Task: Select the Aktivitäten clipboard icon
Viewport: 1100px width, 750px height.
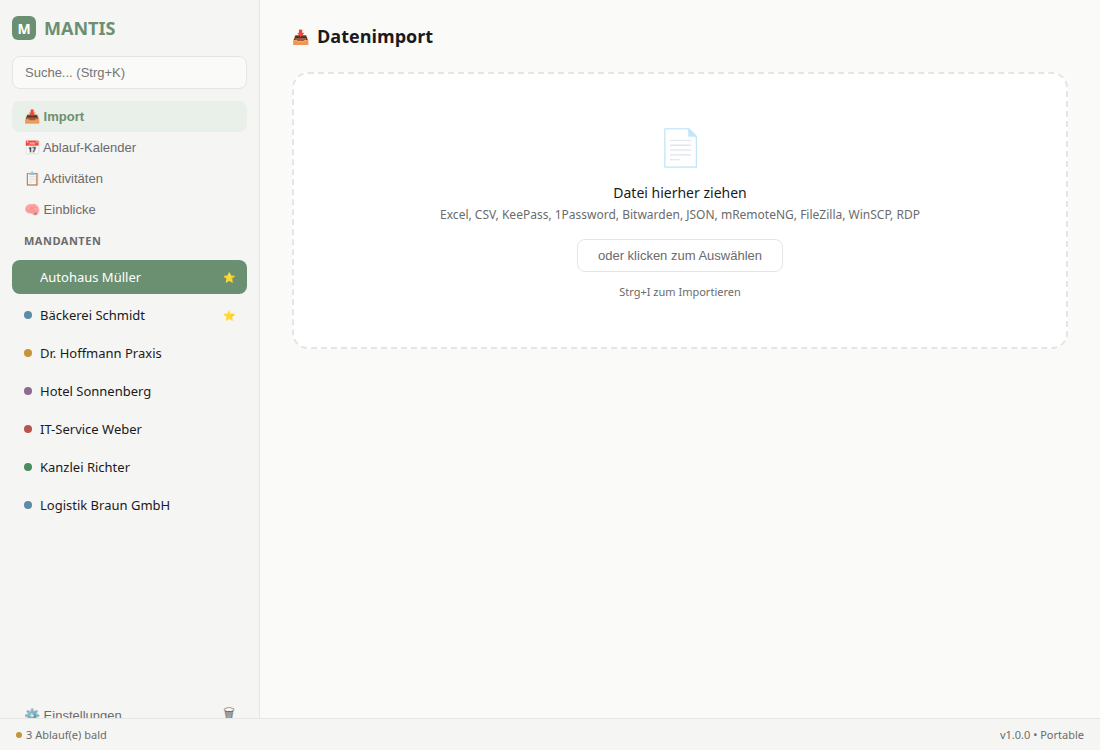Action: (x=30, y=178)
